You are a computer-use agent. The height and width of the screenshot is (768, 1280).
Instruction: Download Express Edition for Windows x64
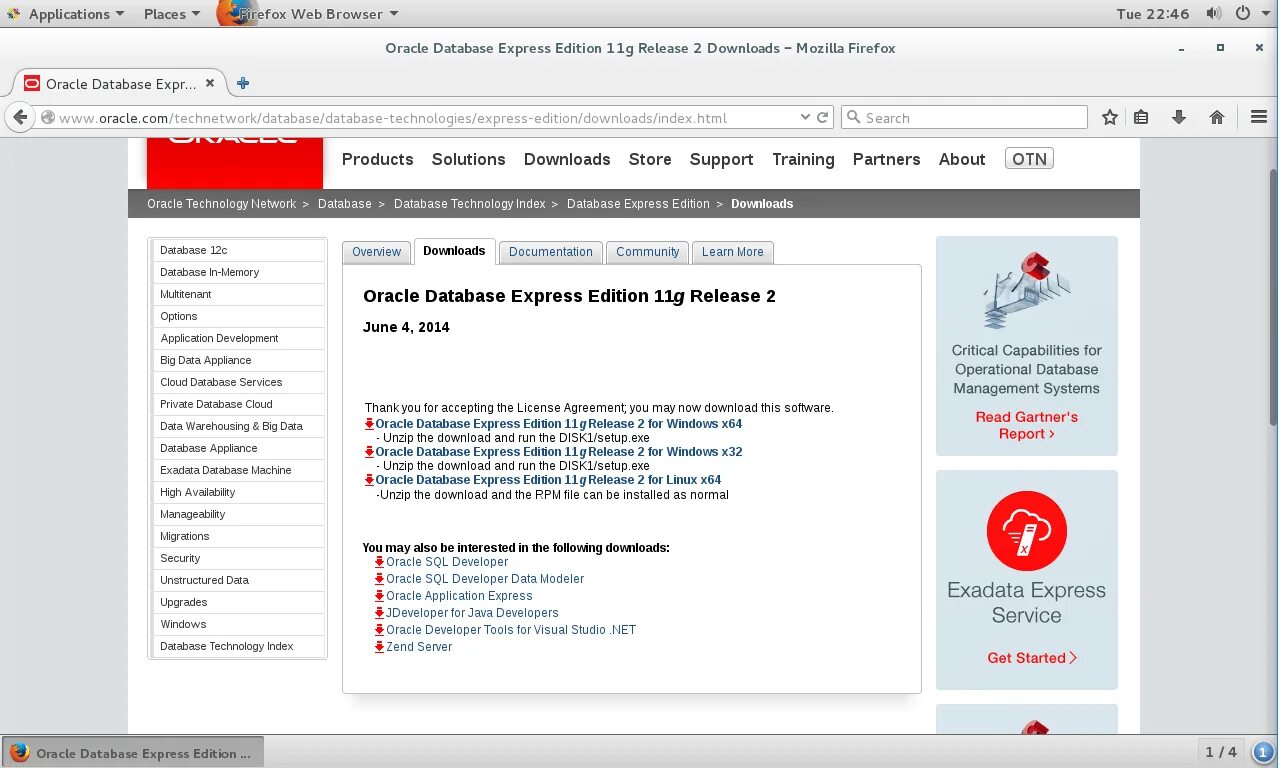pos(558,424)
